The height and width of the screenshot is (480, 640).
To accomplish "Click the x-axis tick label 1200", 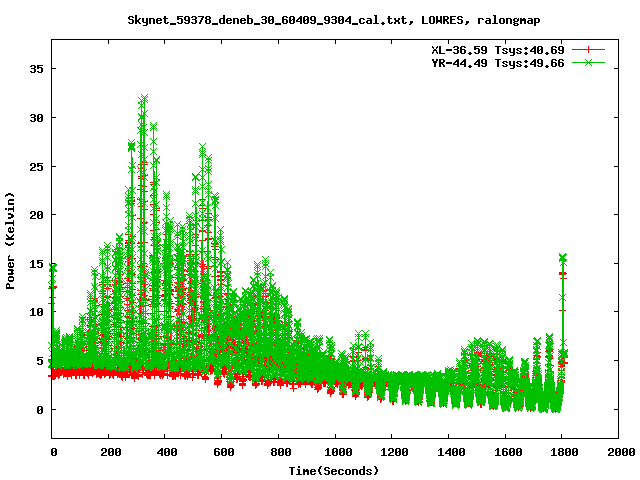I will point(394,452).
